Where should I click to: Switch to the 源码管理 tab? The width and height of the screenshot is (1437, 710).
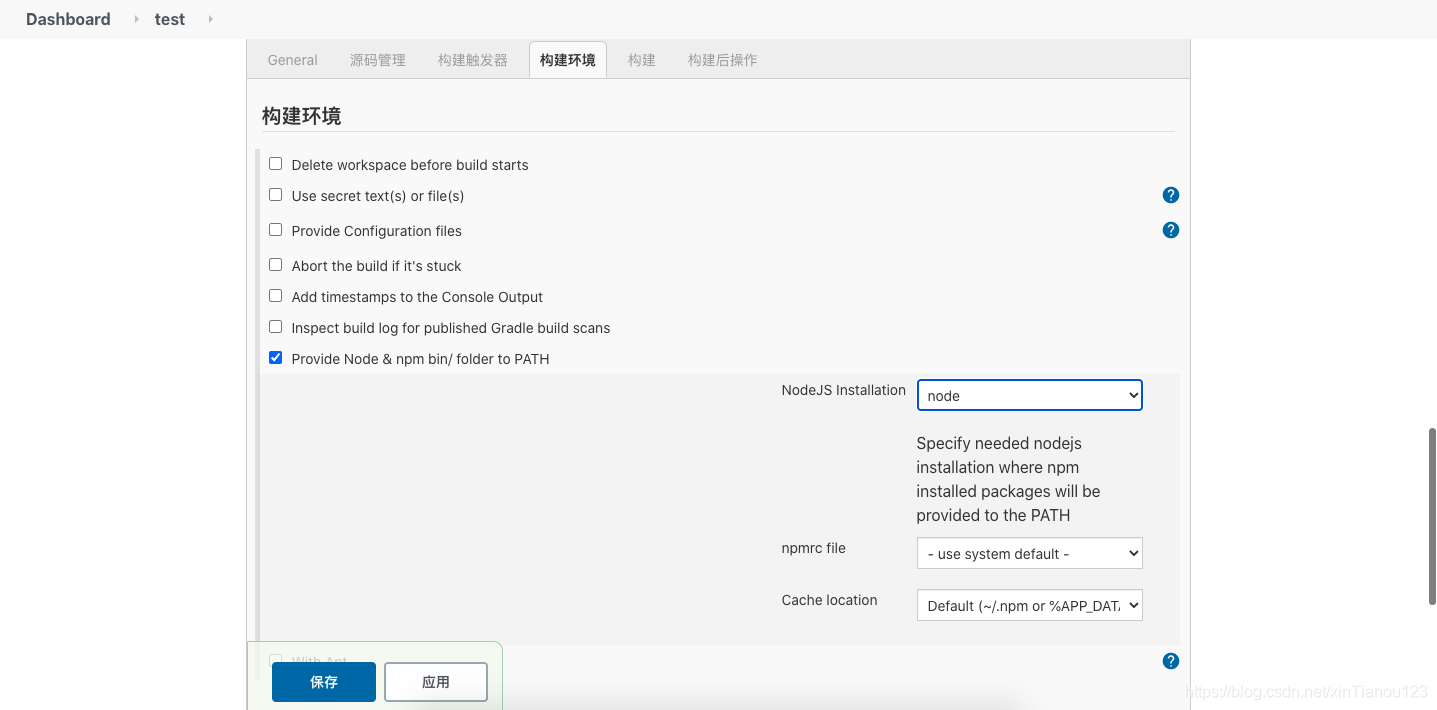pyautogui.click(x=378, y=60)
